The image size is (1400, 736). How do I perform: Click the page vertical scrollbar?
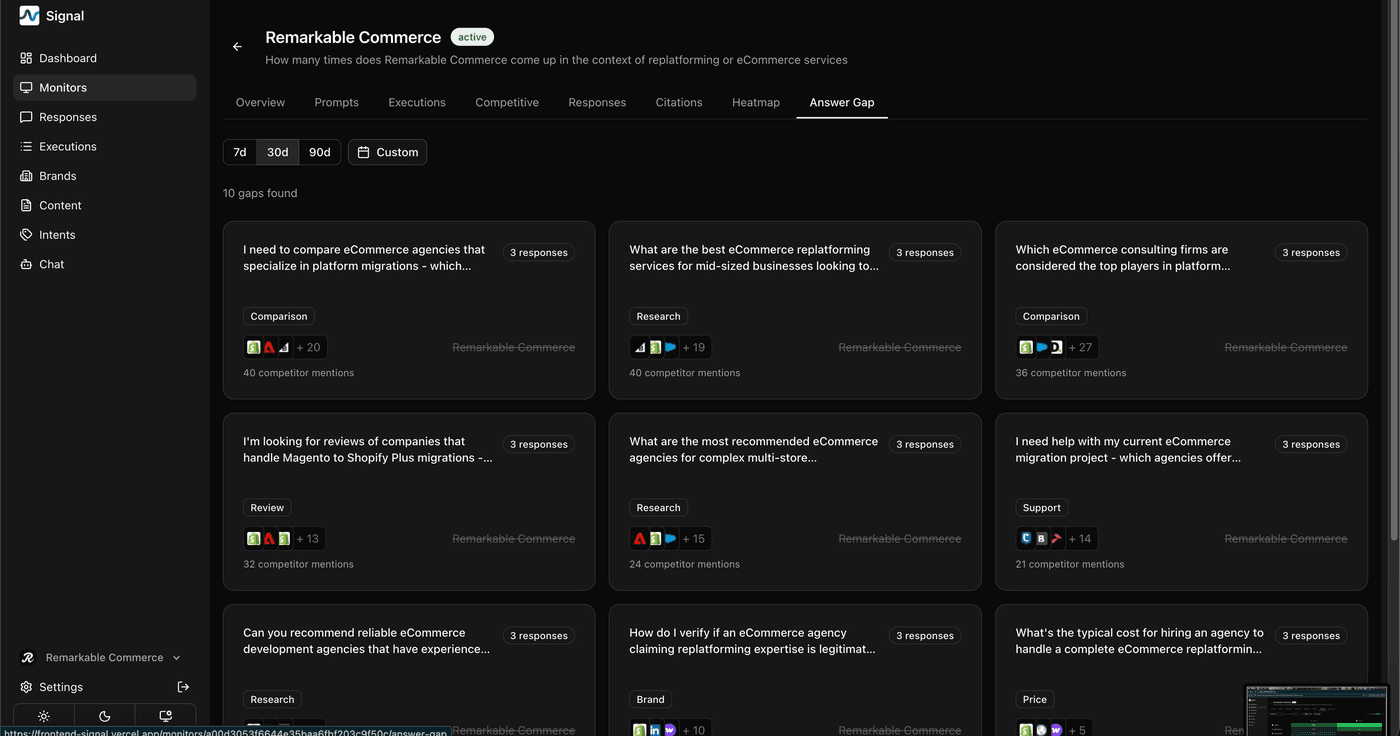(x=1394, y=270)
